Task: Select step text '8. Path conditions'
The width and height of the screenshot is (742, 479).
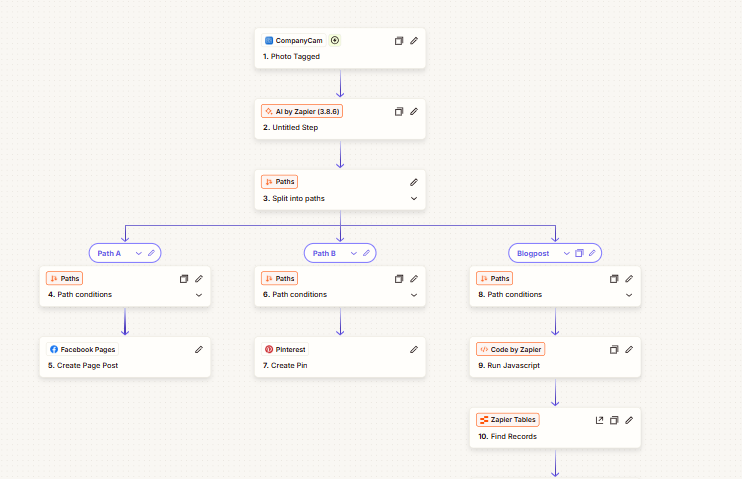Action: point(510,294)
